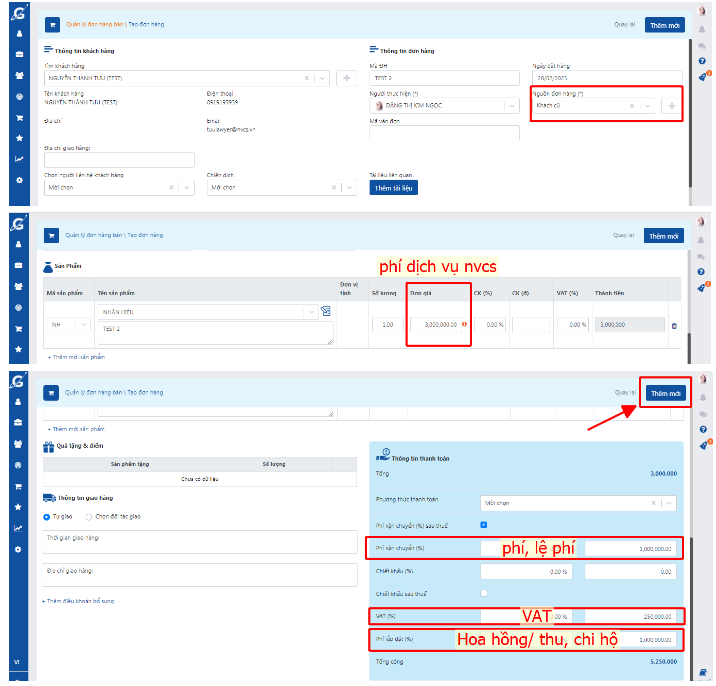Click note icon next to NHÃN HIỆU product
The width and height of the screenshot is (716, 686).
(326, 311)
